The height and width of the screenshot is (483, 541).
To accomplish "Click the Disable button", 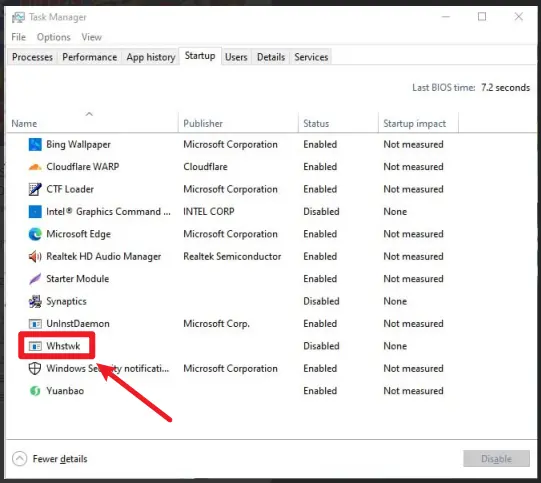I will click(x=496, y=459).
